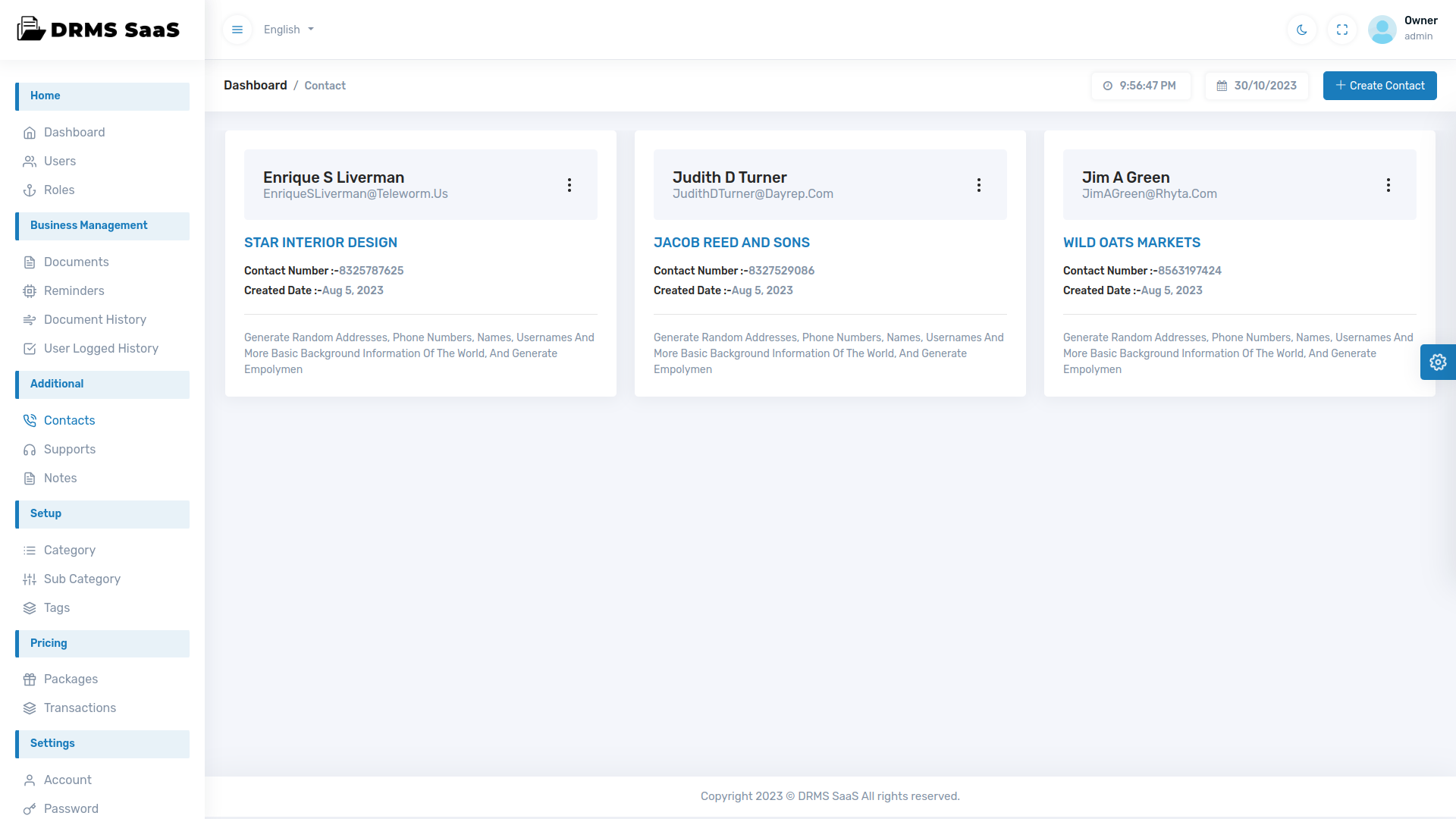
Task: Open Judith D Turner options menu
Action: pos(979,185)
